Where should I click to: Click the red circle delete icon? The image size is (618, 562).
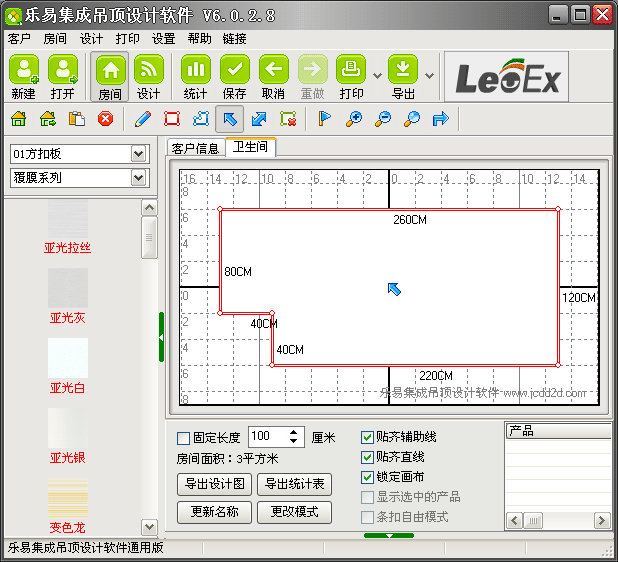click(105, 119)
